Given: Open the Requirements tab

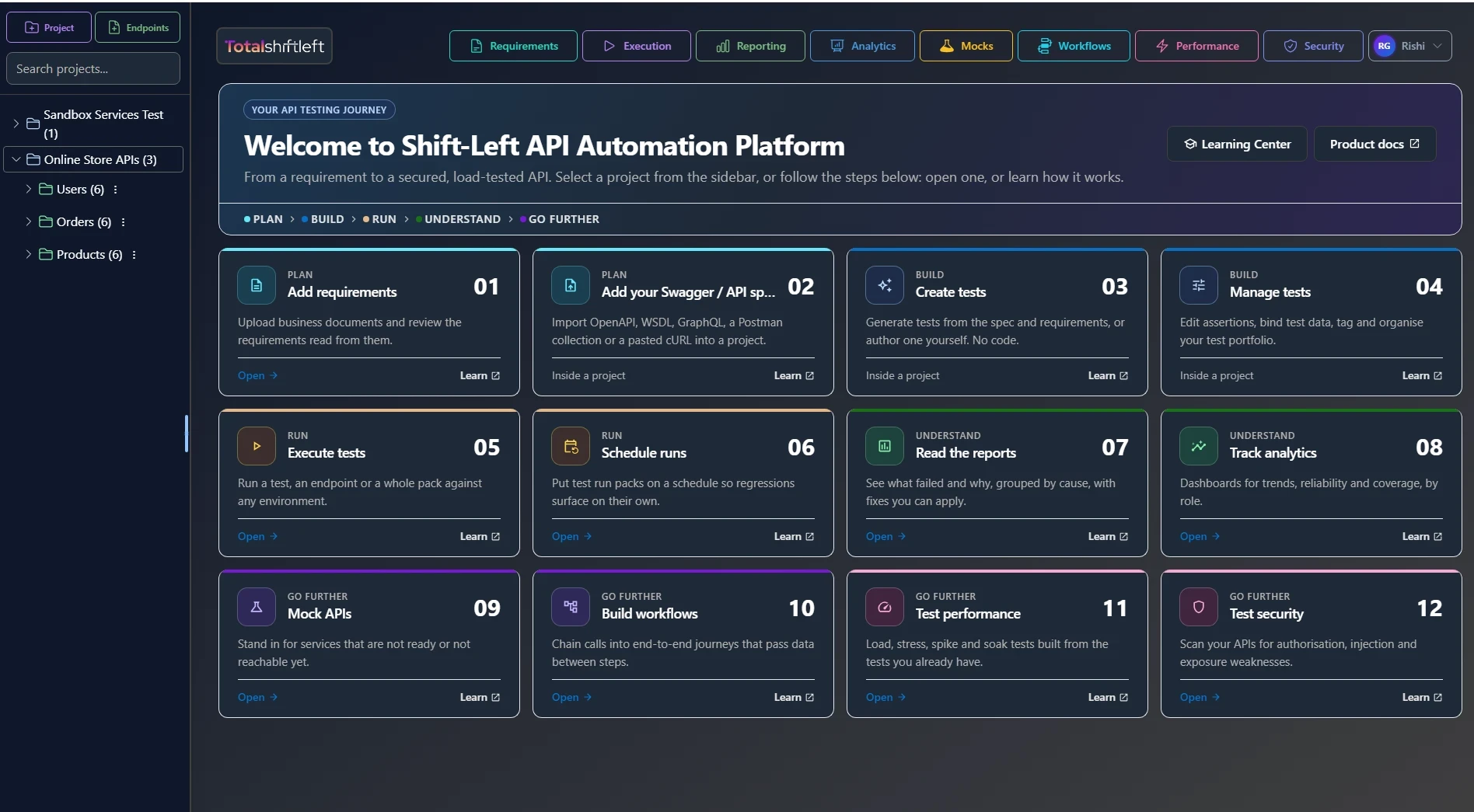Looking at the screenshot, I should [x=513, y=46].
